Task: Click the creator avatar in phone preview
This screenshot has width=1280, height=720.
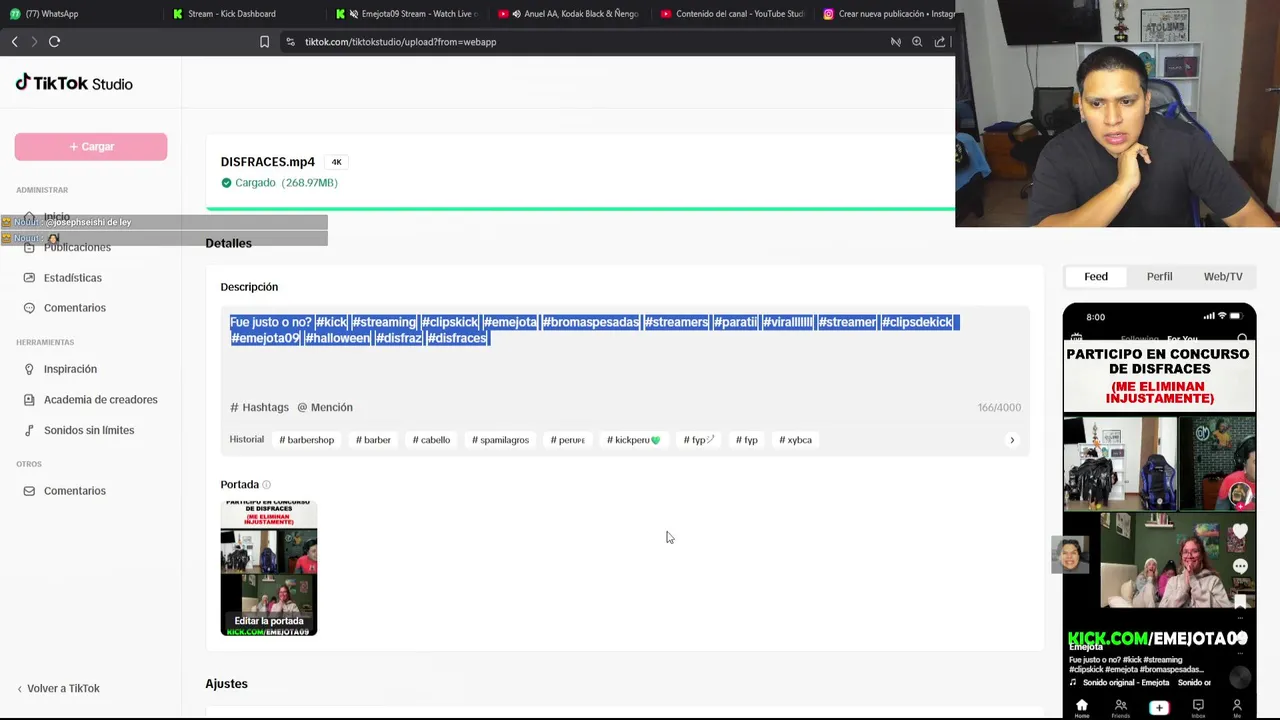Action: (x=1240, y=494)
